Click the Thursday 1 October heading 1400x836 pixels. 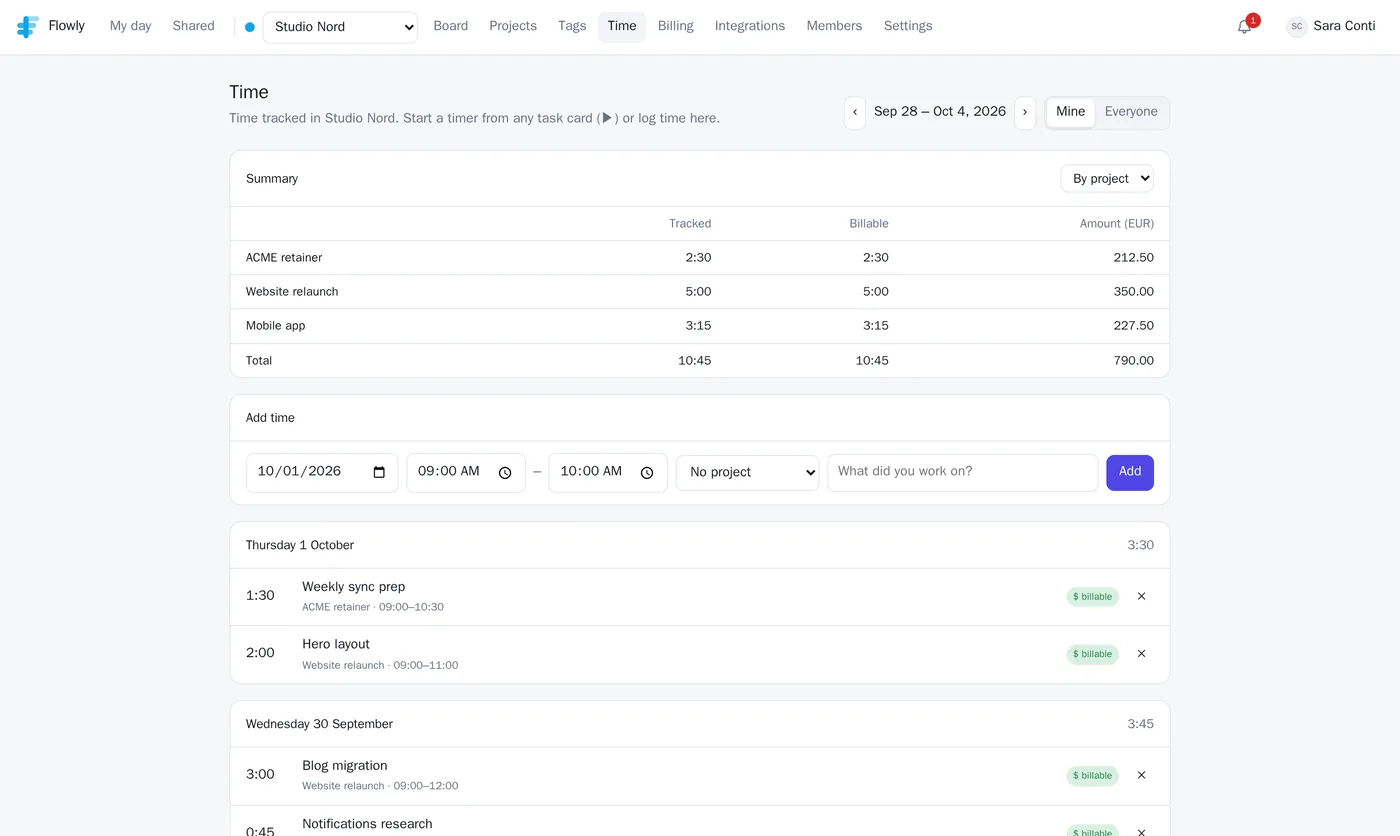click(x=300, y=546)
